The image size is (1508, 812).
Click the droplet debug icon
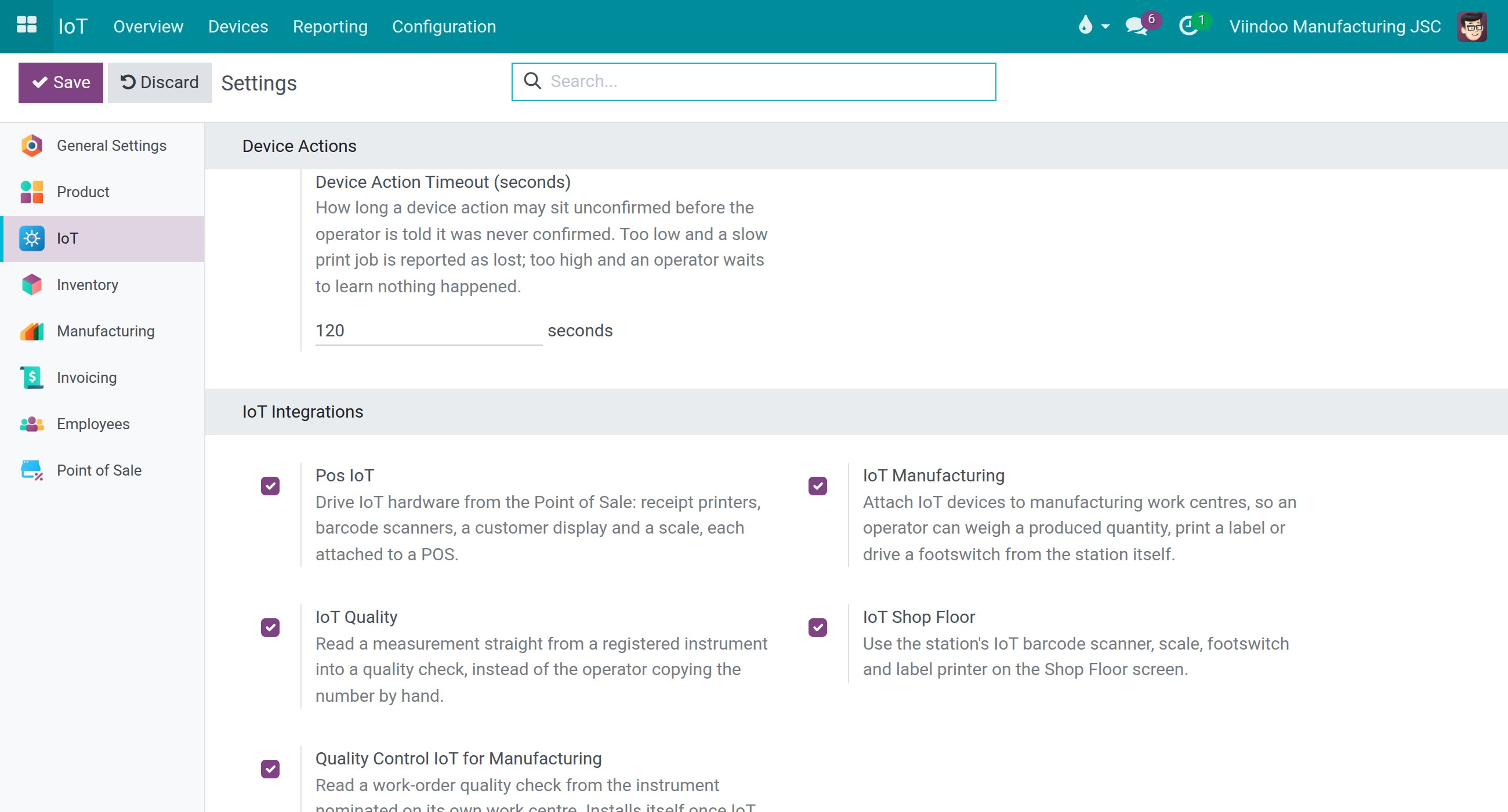coord(1085,26)
